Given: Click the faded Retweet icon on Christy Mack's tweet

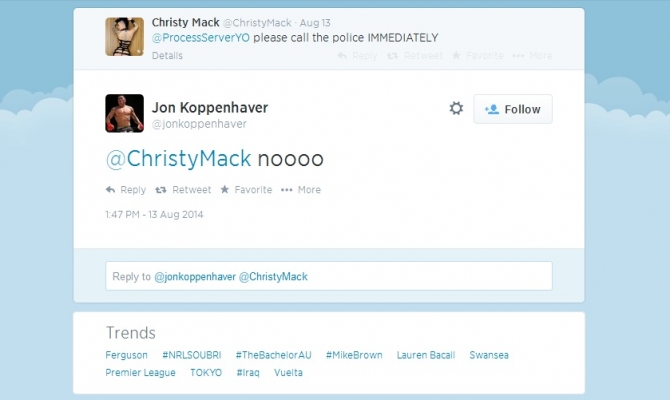Looking at the screenshot, I should coord(392,56).
